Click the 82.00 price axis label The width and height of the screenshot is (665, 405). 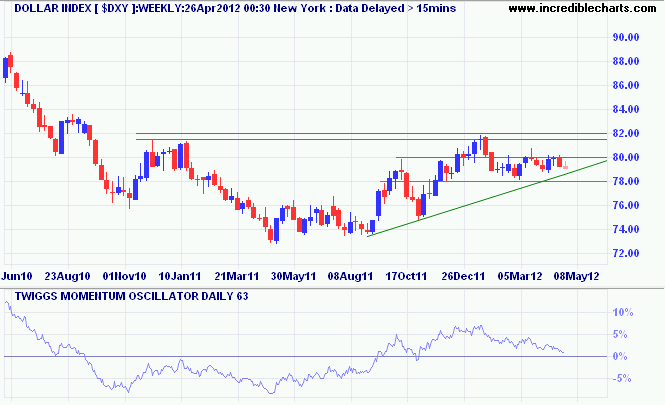coord(626,133)
